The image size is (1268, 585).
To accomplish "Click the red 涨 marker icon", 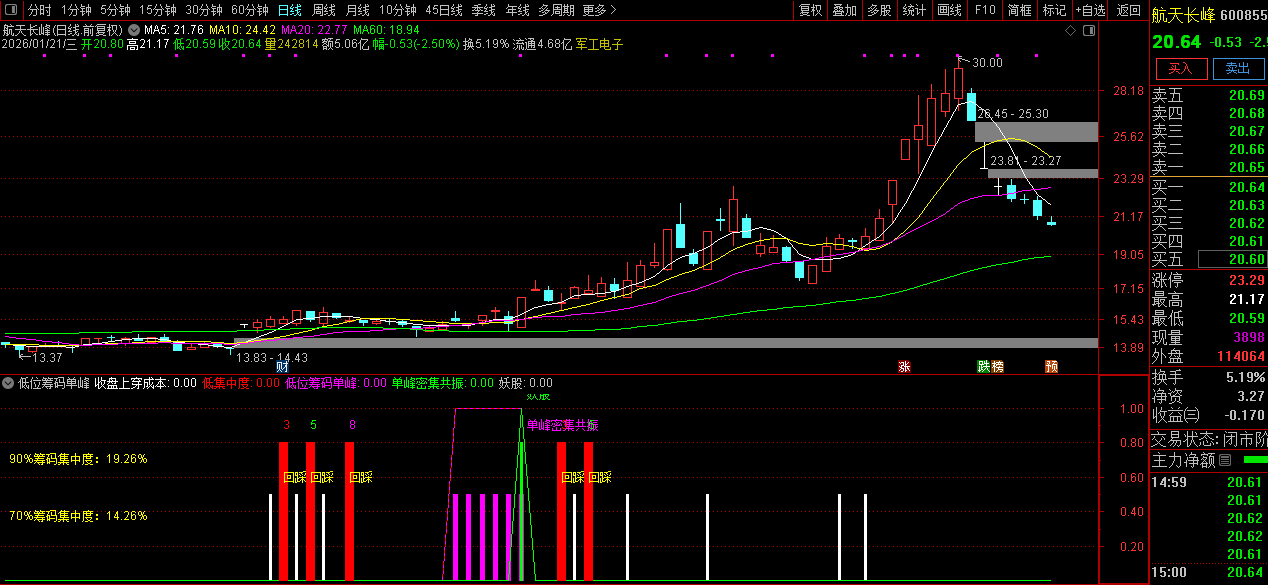I will point(904,367).
